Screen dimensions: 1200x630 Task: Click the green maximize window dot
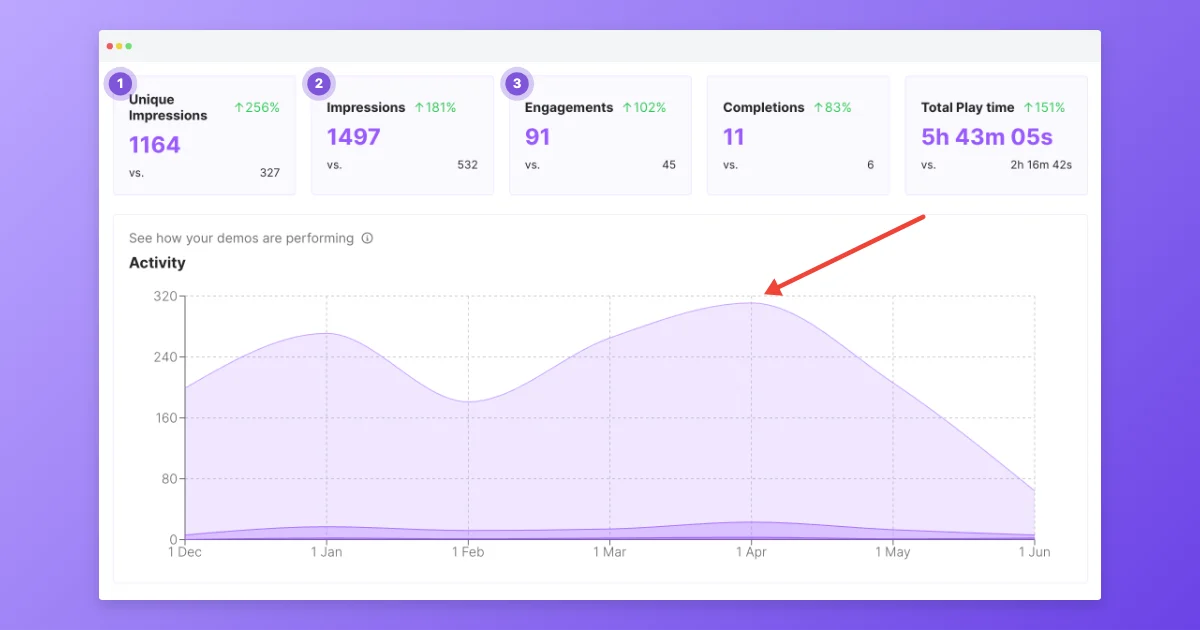click(128, 46)
